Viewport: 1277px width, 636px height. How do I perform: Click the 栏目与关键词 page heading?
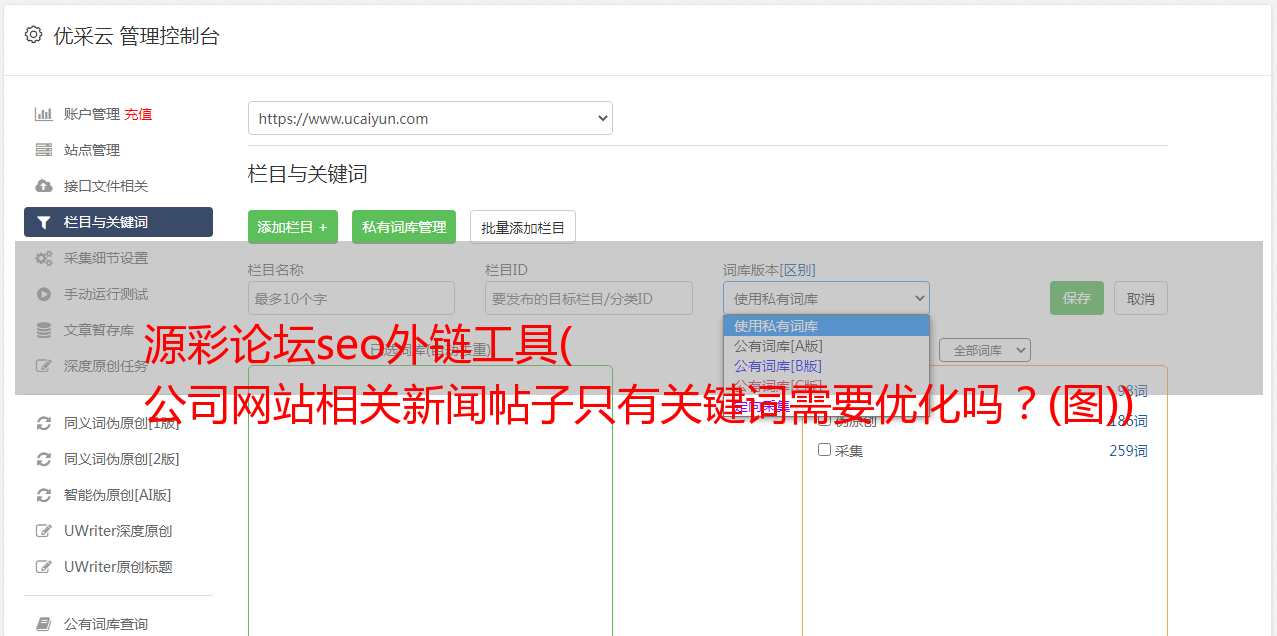click(308, 174)
